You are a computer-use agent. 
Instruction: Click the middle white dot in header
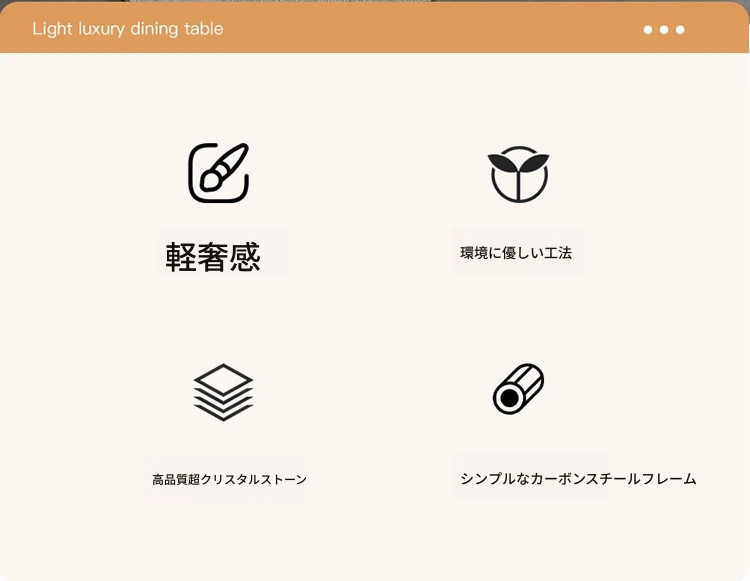pyautogui.click(x=664, y=30)
